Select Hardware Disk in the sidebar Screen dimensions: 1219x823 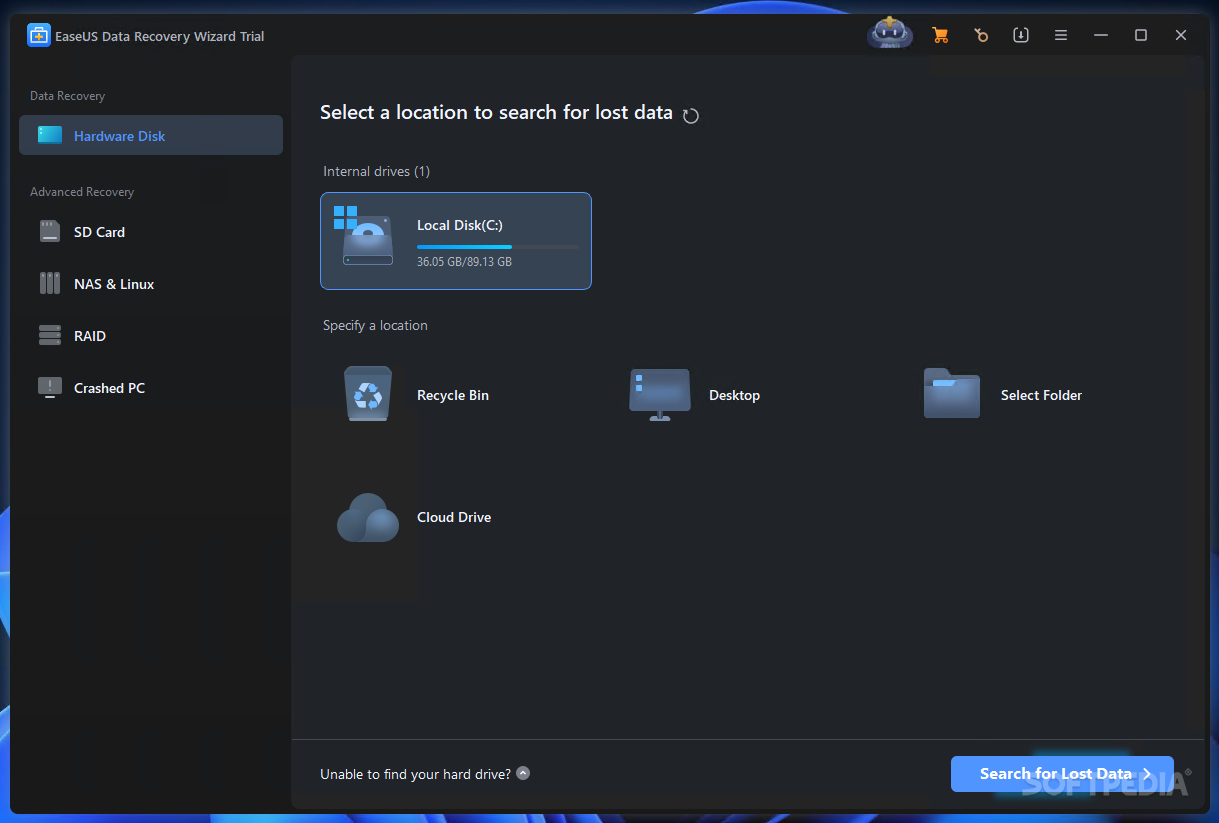click(x=151, y=135)
